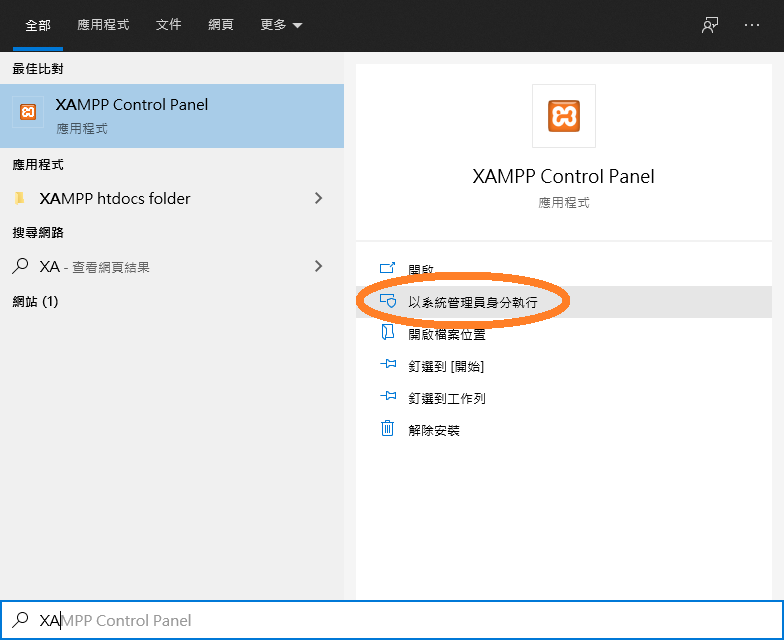Expand arrow next to XA web result
The height and width of the screenshot is (640, 784).
318,266
